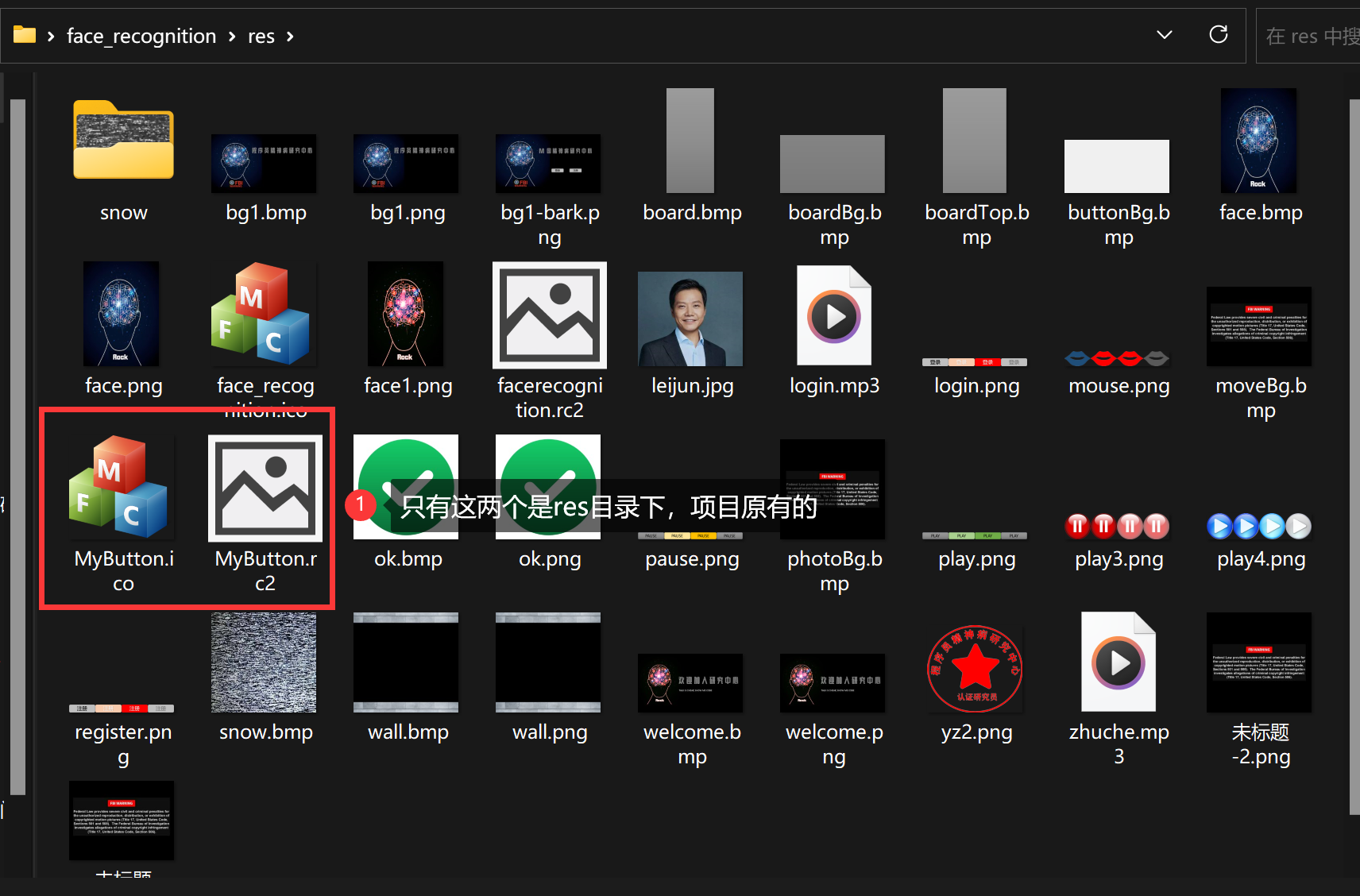The height and width of the screenshot is (896, 1360).
Task: Select the play.png file
Action: (x=975, y=535)
